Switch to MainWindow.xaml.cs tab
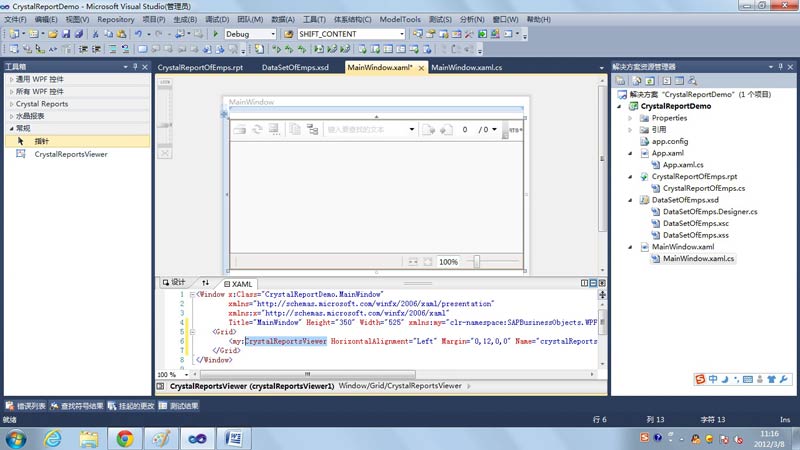This screenshot has width=800, height=450. pyautogui.click(x=467, y=67)
